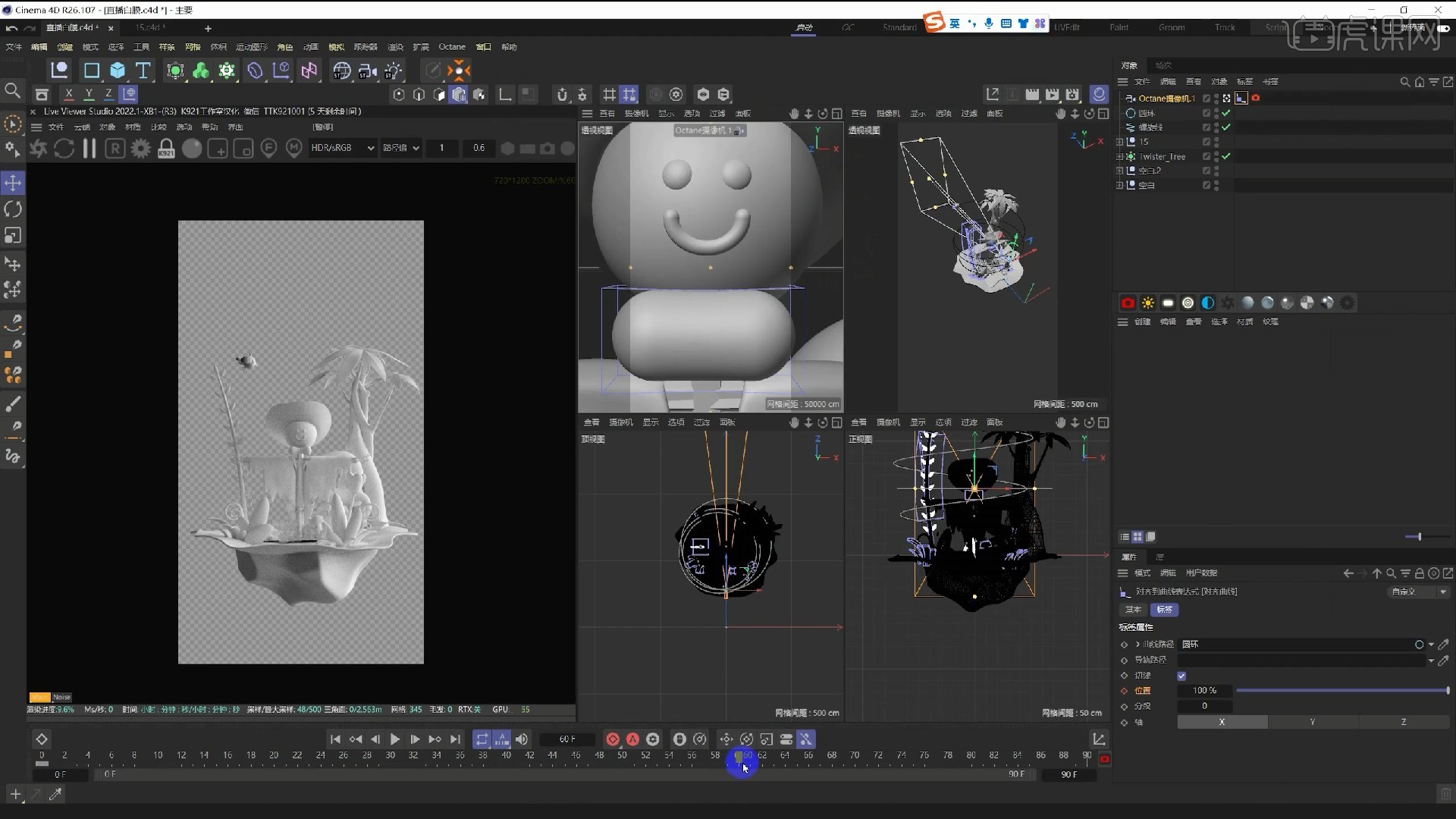Adjust the 位置 100% slider in attributes
This screenshot has width=1456, height=819.
1342,691
